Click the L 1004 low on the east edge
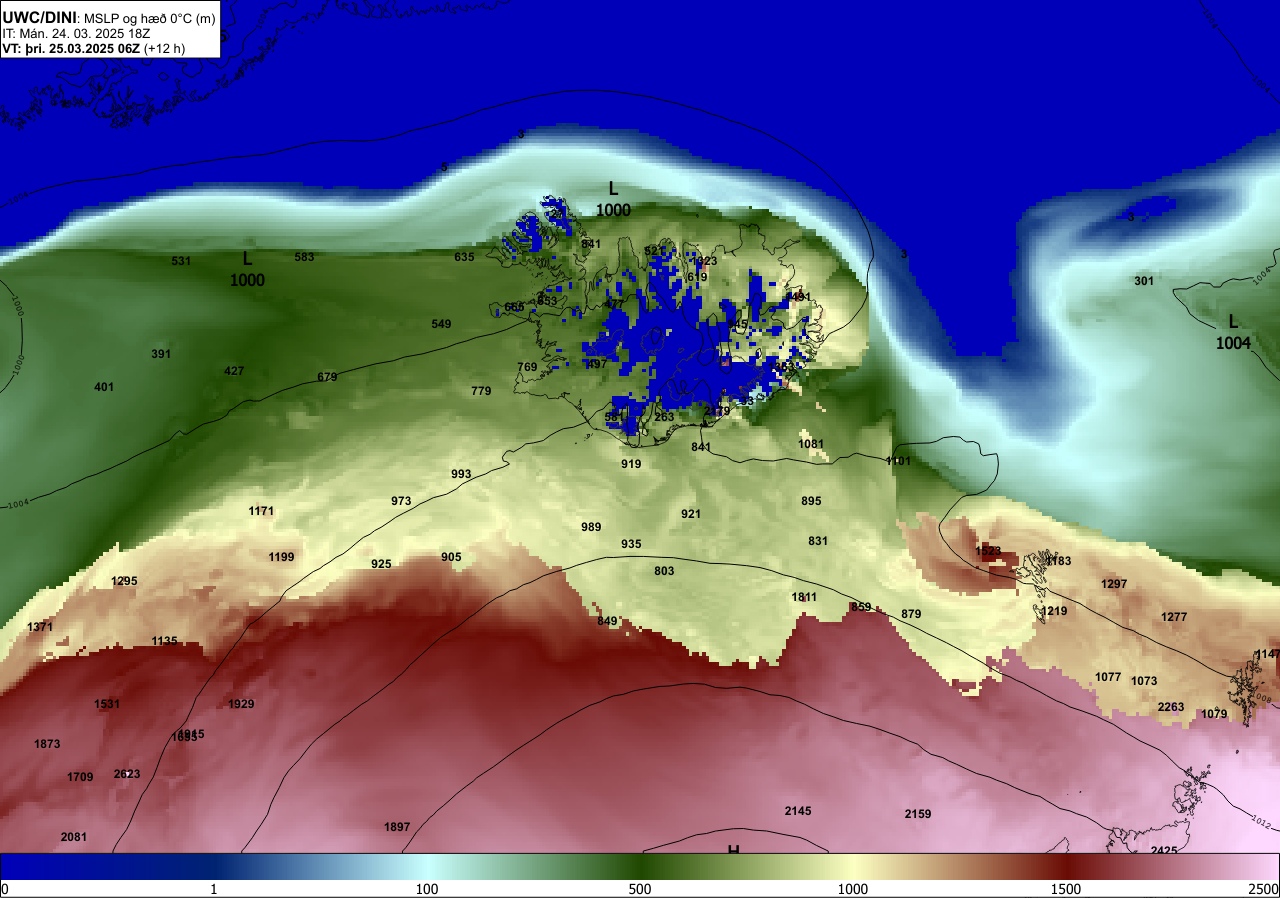 (x=1233, y=332)
